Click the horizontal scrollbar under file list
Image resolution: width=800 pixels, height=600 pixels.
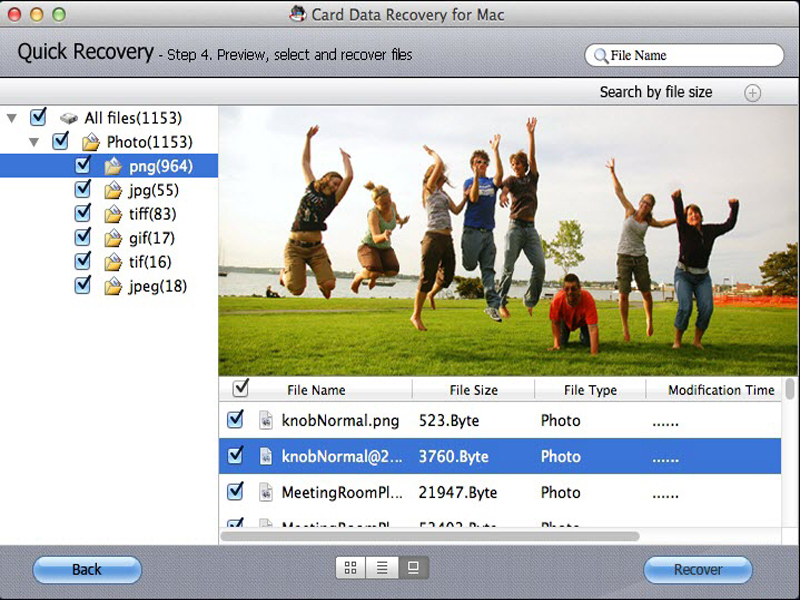pos(430,536)
